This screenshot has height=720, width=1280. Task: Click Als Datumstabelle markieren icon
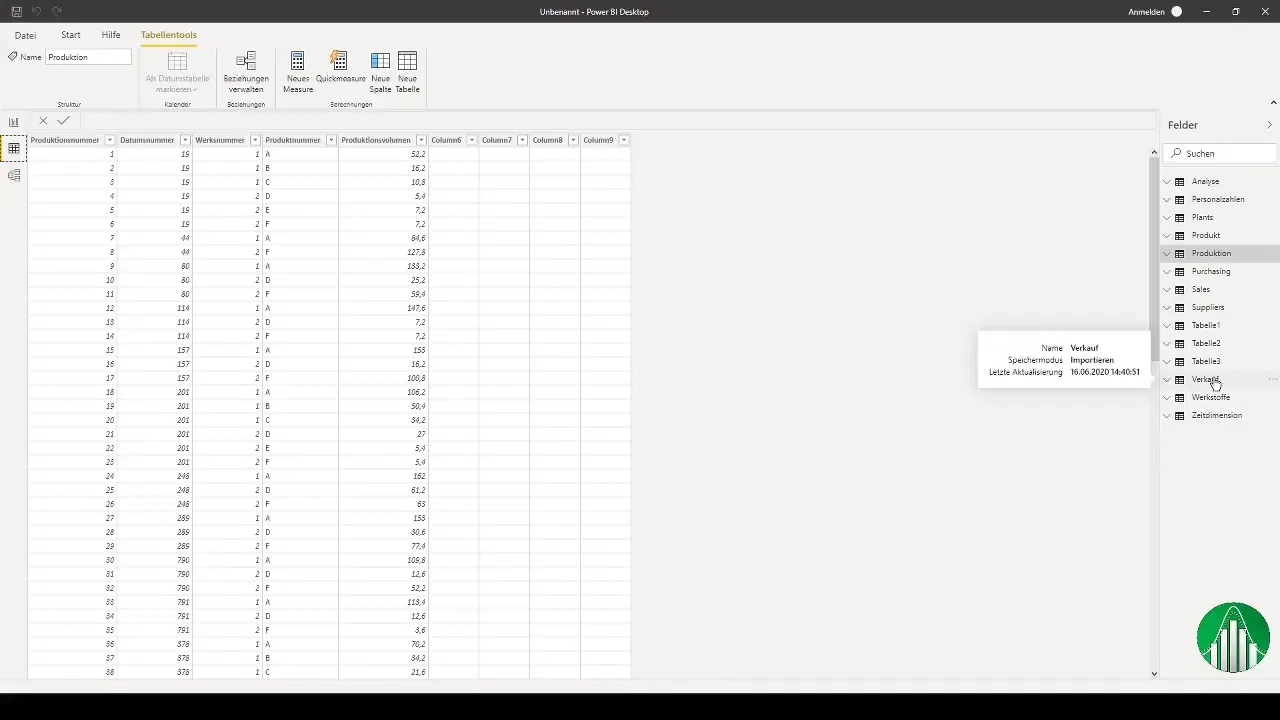[177, 61]
